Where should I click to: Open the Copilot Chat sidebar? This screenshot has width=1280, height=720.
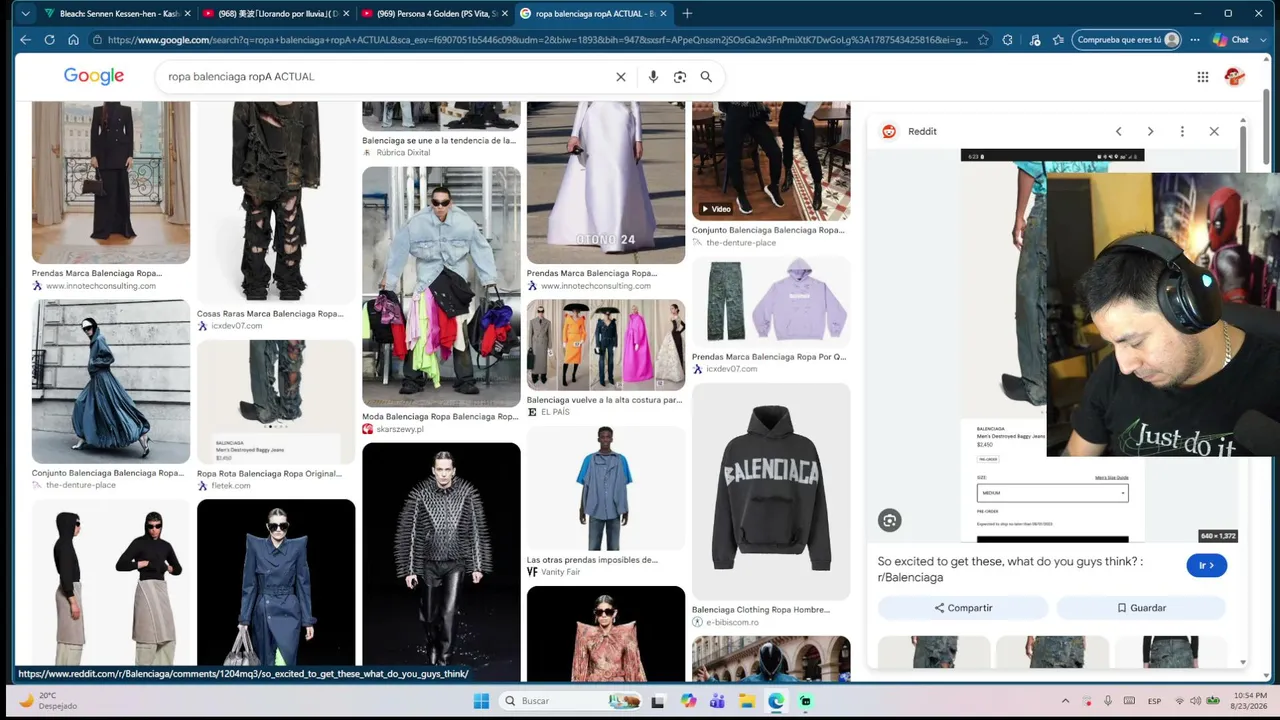coord(1231,40)
